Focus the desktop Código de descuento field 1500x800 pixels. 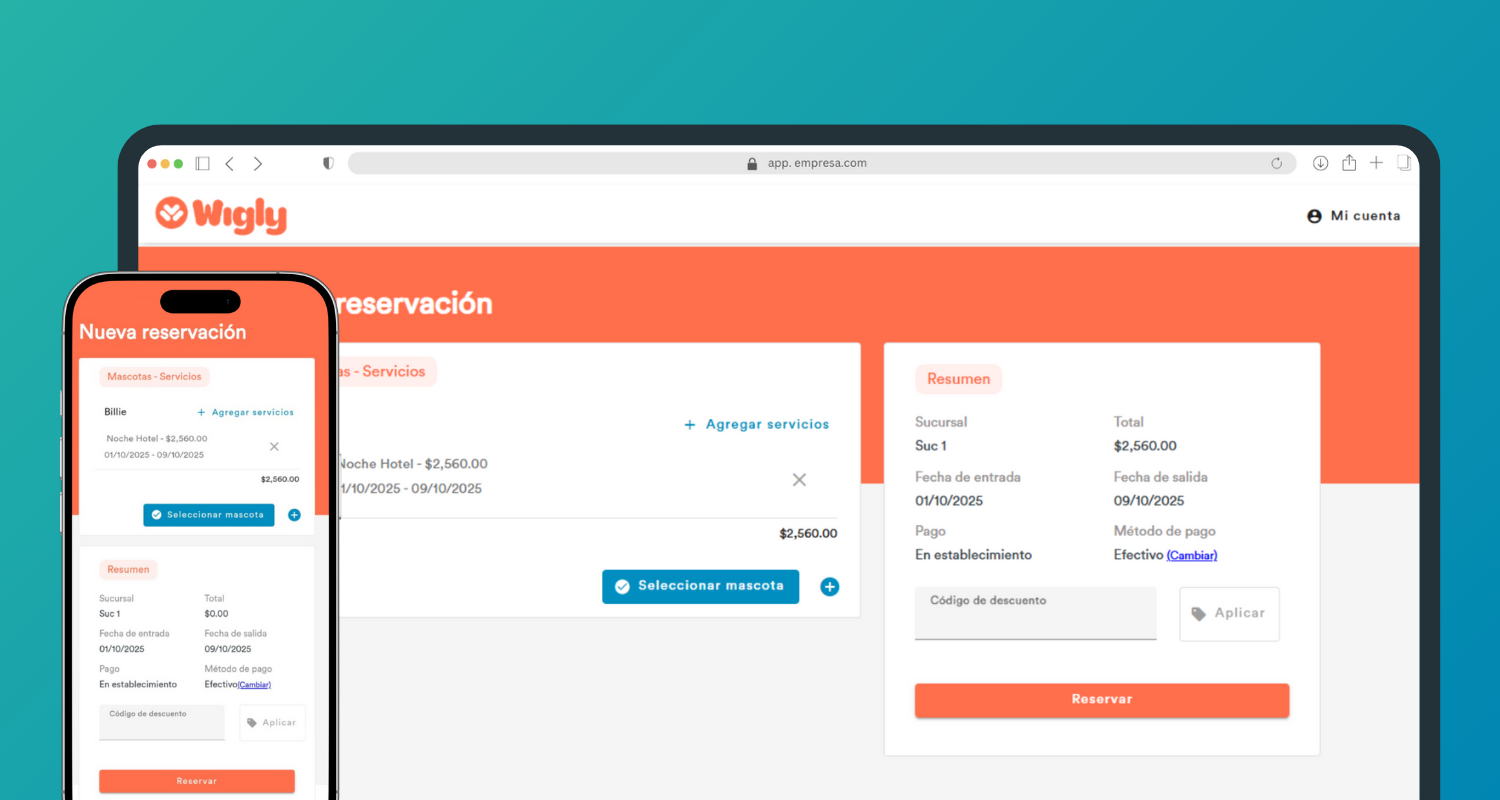(1035, 613)
